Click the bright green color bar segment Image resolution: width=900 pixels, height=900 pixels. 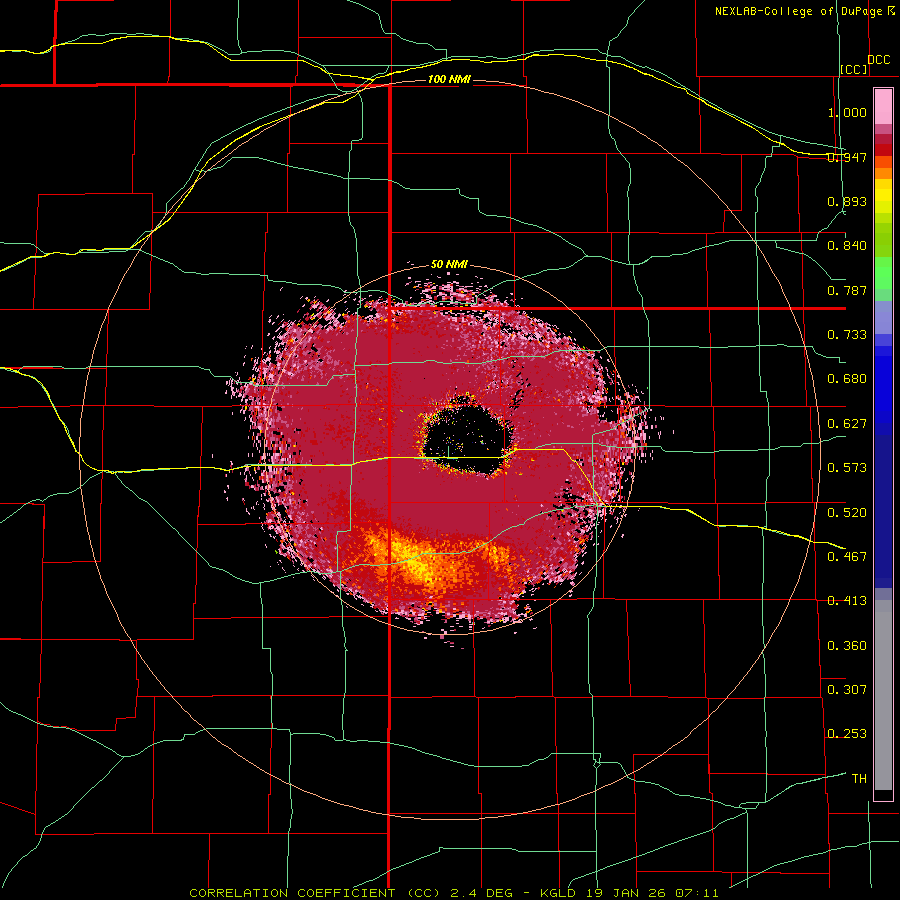coord(883,272)
